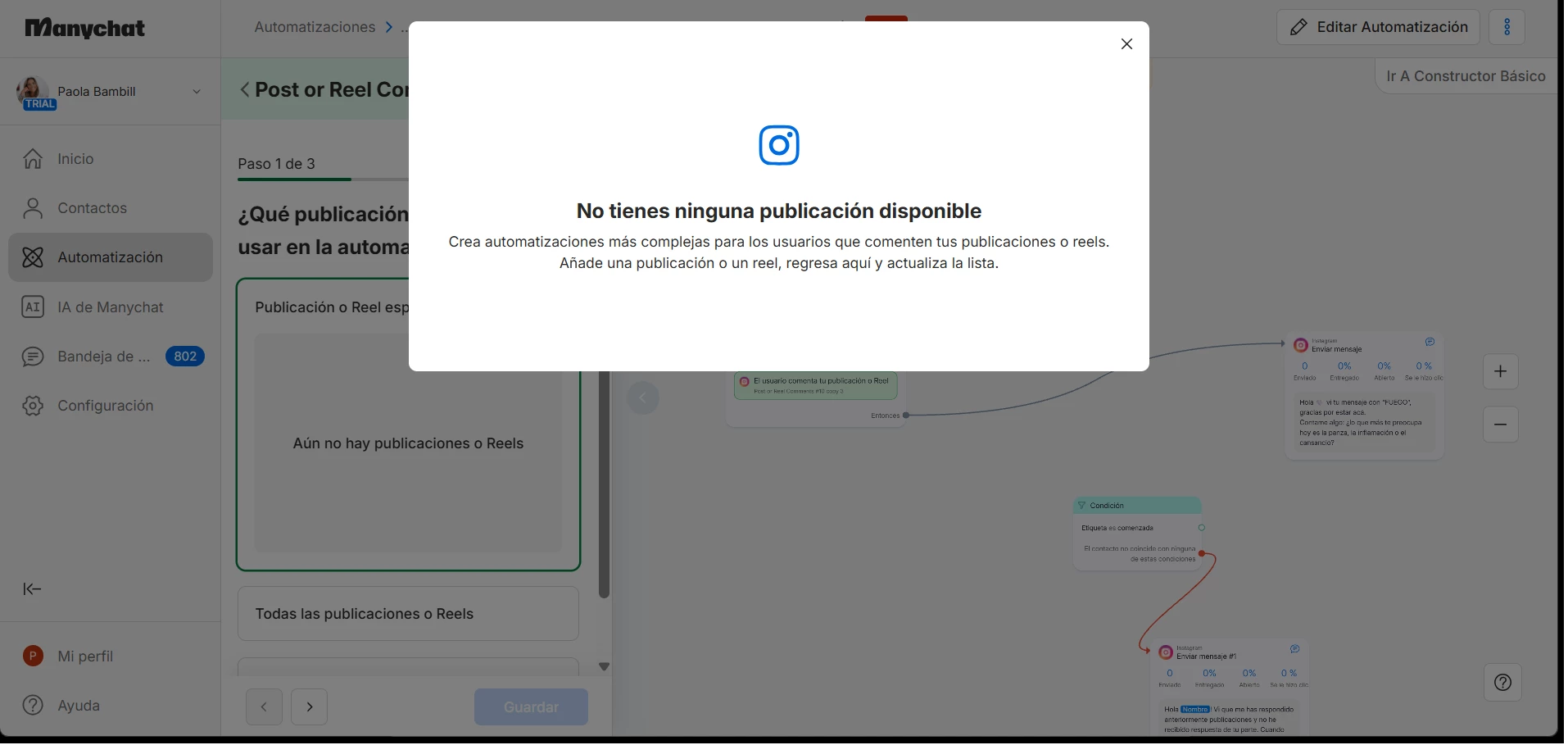The image size is (1568, 745).
Task: Select Todas las publicaciones o Reels option
Action: pos(408,614)
